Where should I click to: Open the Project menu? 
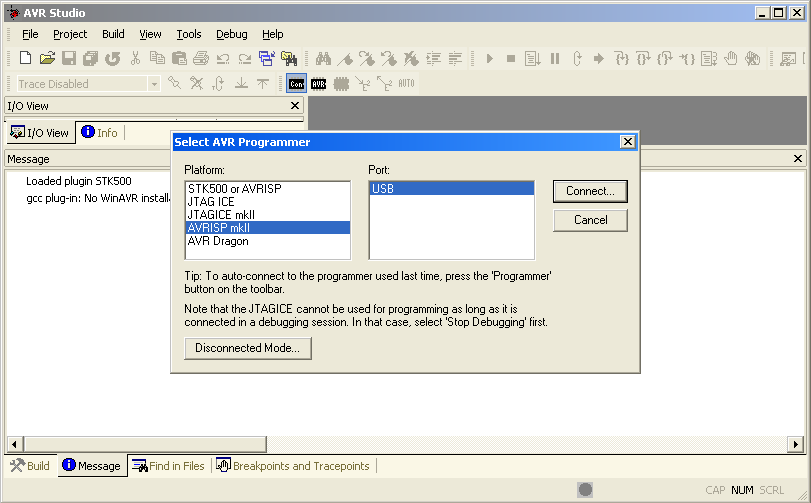click(x=70, y=34)
